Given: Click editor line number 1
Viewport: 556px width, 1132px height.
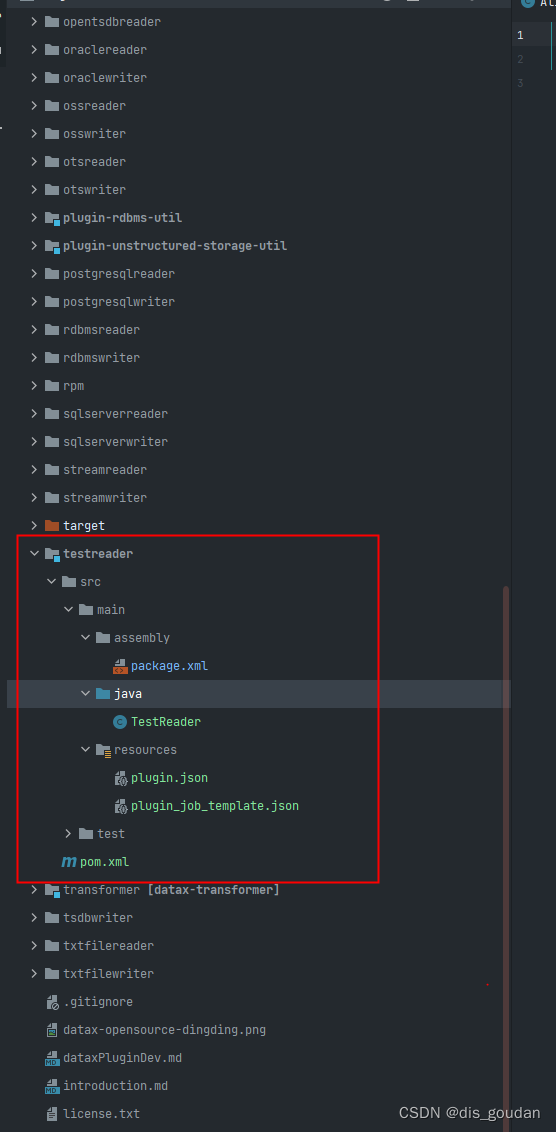Looking at the screenshot, I should [521, 35].
